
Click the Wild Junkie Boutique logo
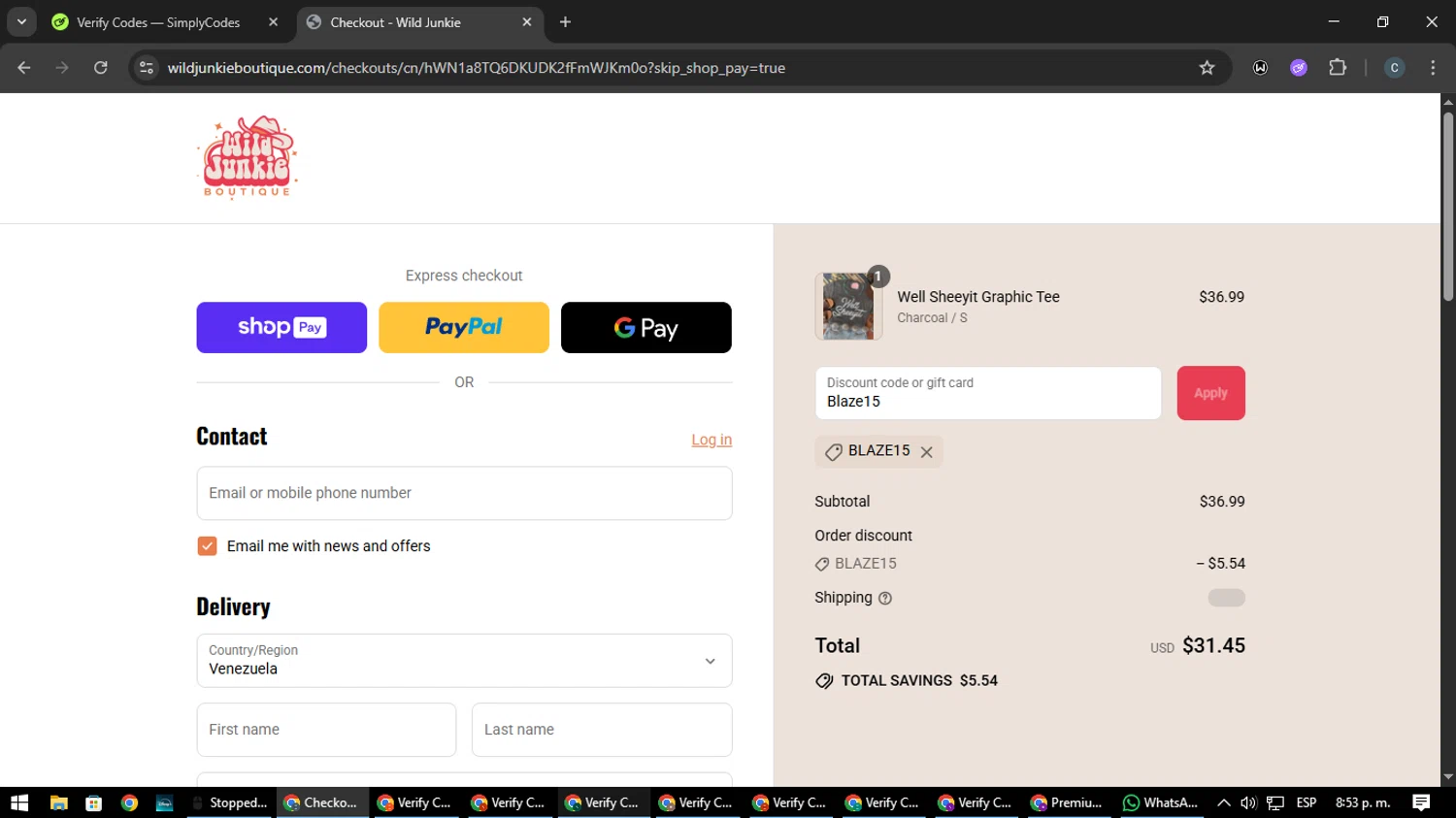pyautogui.click(x=248, y=157)
